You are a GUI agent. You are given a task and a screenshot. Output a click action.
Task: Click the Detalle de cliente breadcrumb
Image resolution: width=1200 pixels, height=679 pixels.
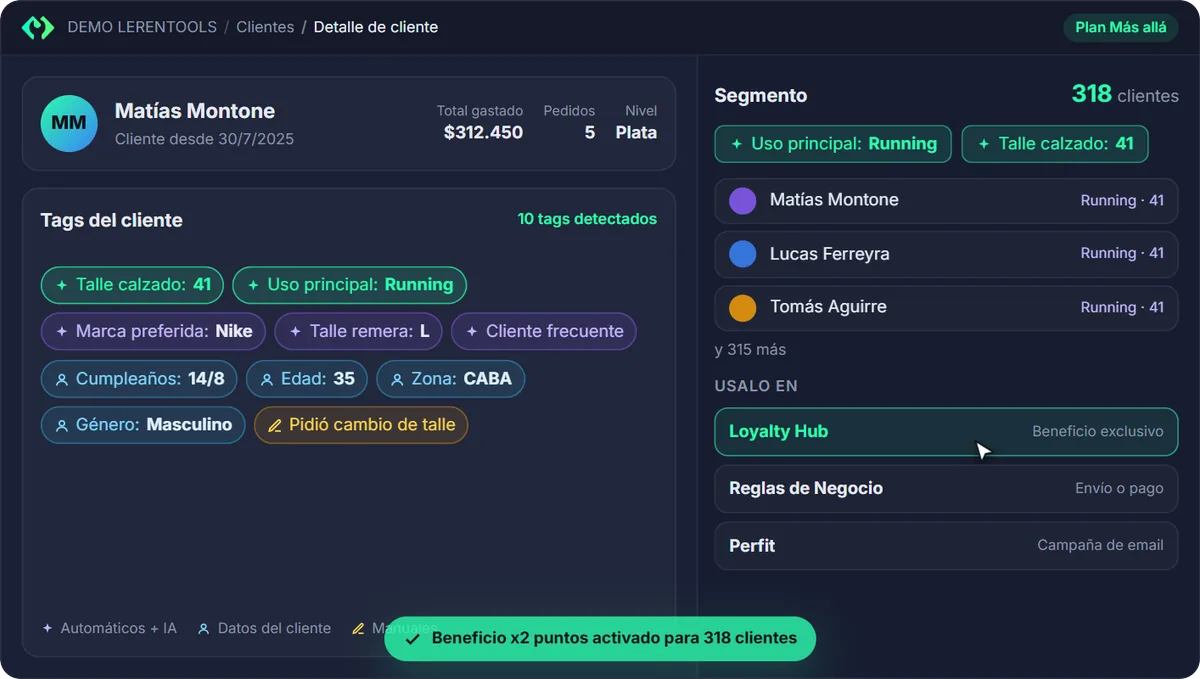coord(376,27)
